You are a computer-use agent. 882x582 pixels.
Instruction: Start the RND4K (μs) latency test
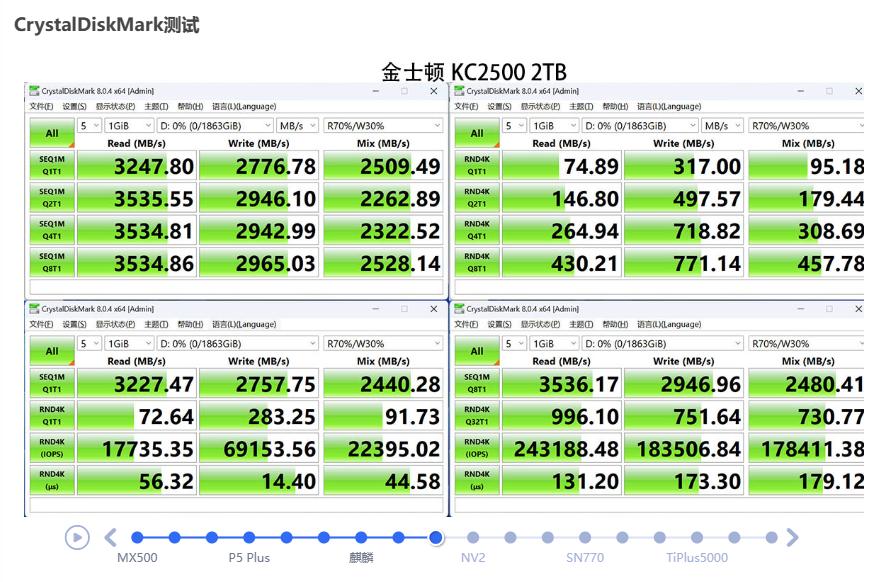tap(51, 480)
